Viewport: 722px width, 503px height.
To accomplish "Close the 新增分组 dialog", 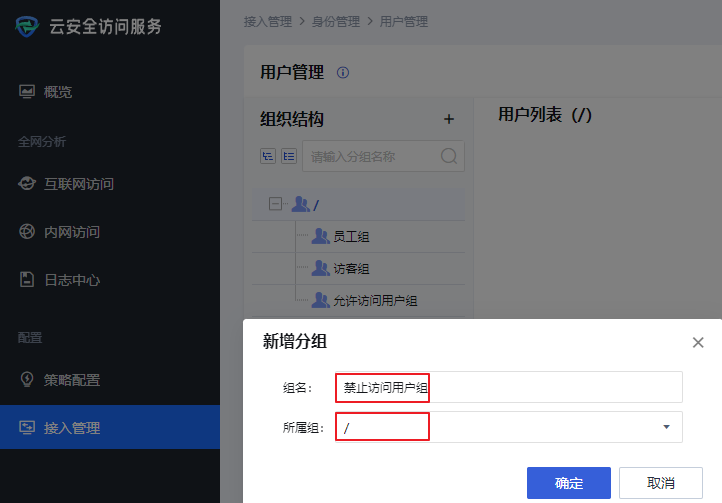I will [x=698, y=343].
